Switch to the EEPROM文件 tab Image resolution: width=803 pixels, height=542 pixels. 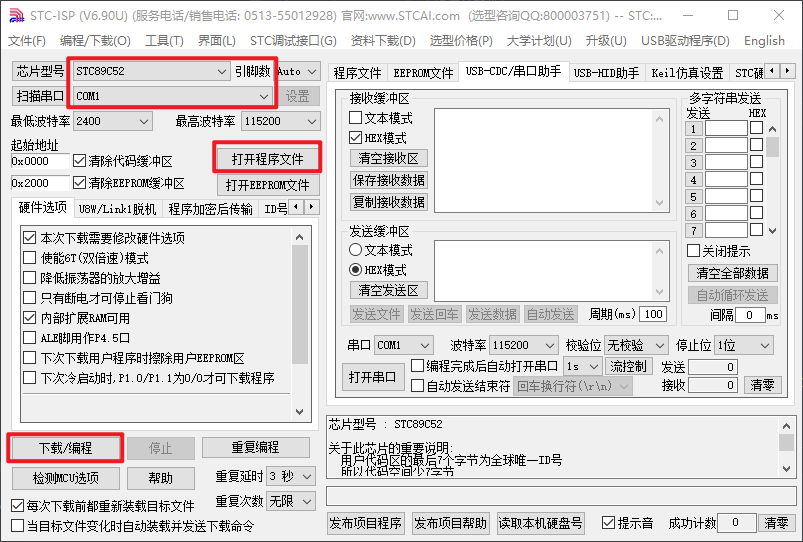point(423,73)
